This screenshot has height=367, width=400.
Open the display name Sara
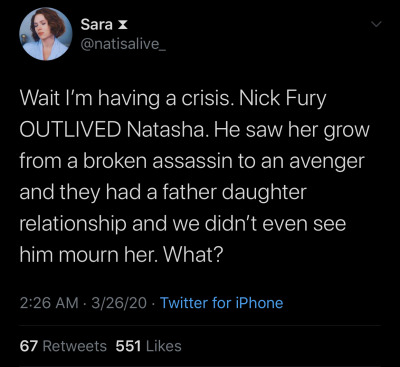tap(97, 25)
